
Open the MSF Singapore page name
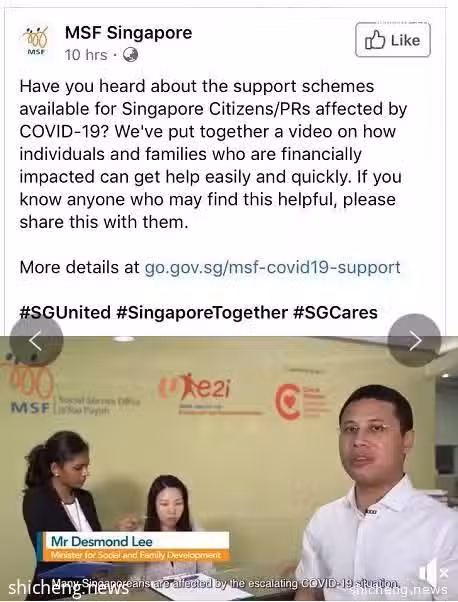[128, 32]
